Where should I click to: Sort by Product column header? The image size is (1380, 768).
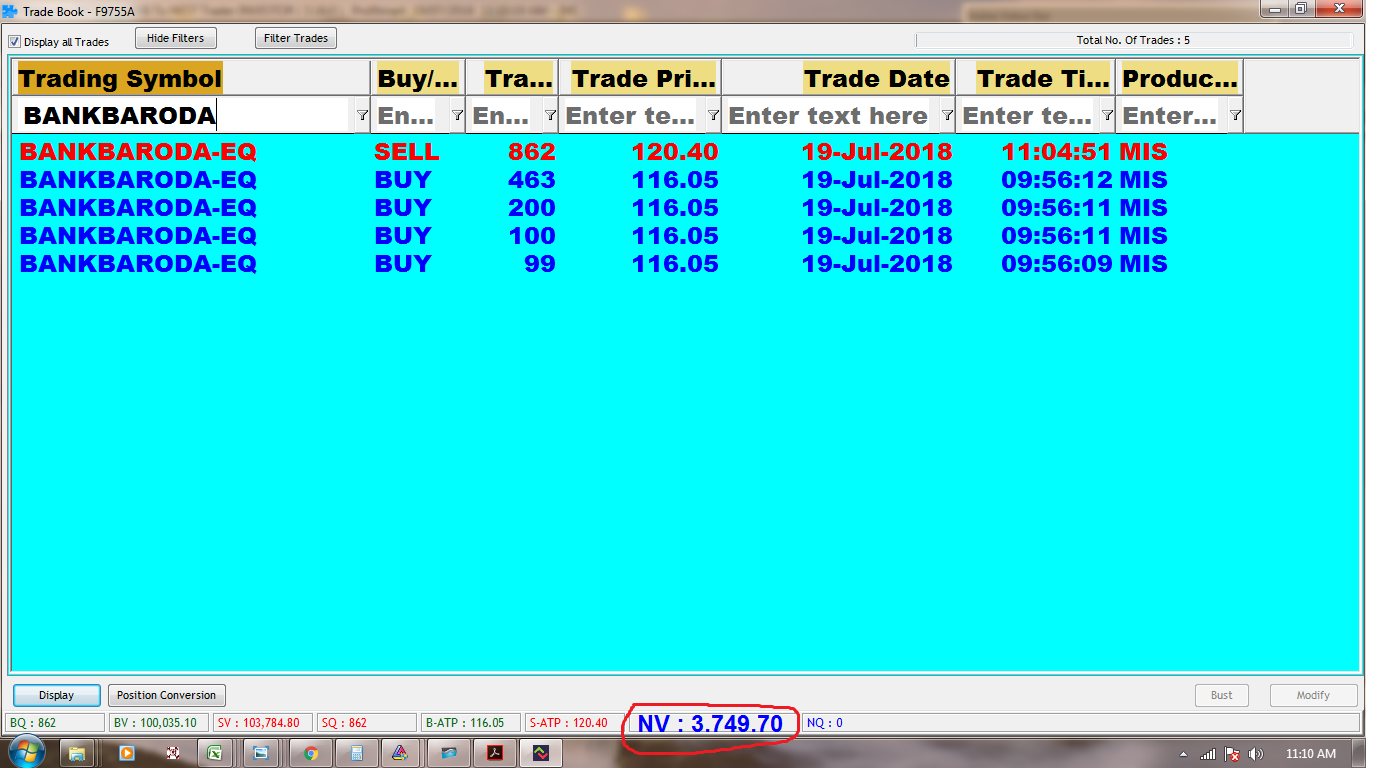1179,78
